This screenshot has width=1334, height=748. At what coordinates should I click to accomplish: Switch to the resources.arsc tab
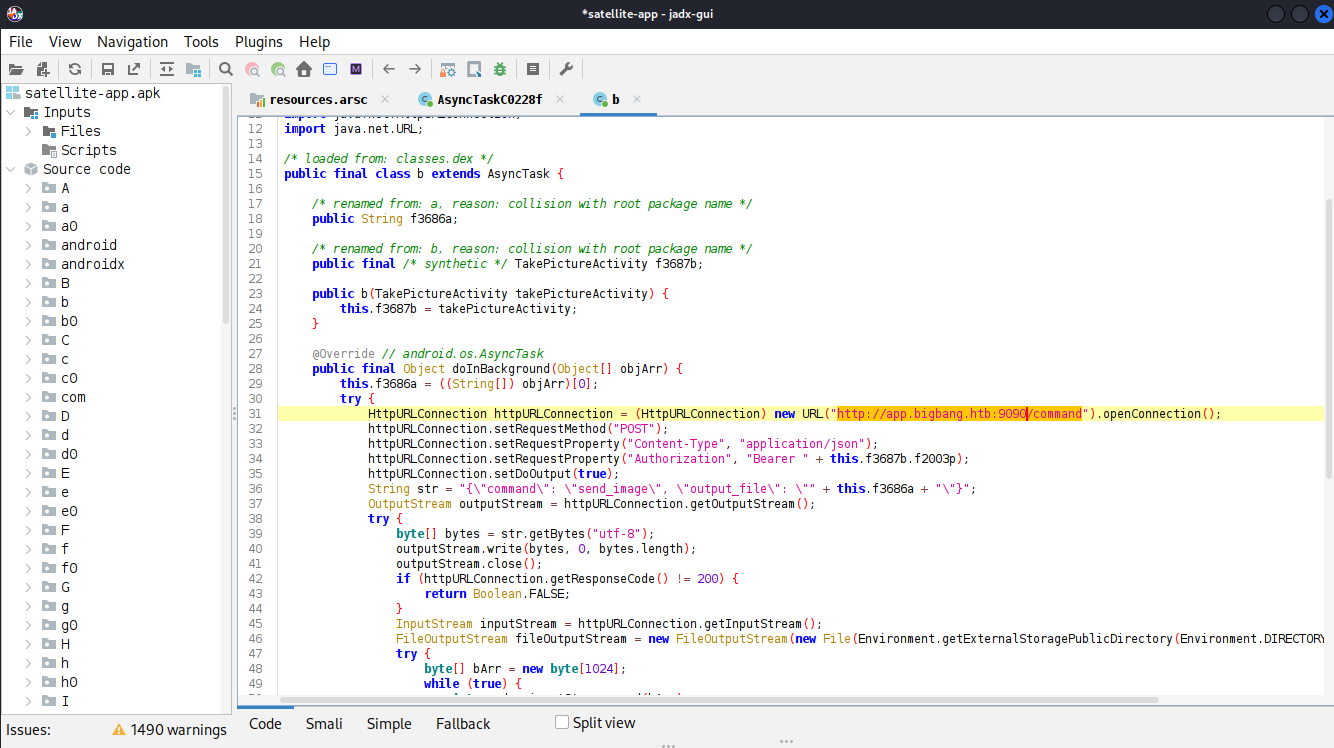tap(318, 99)
